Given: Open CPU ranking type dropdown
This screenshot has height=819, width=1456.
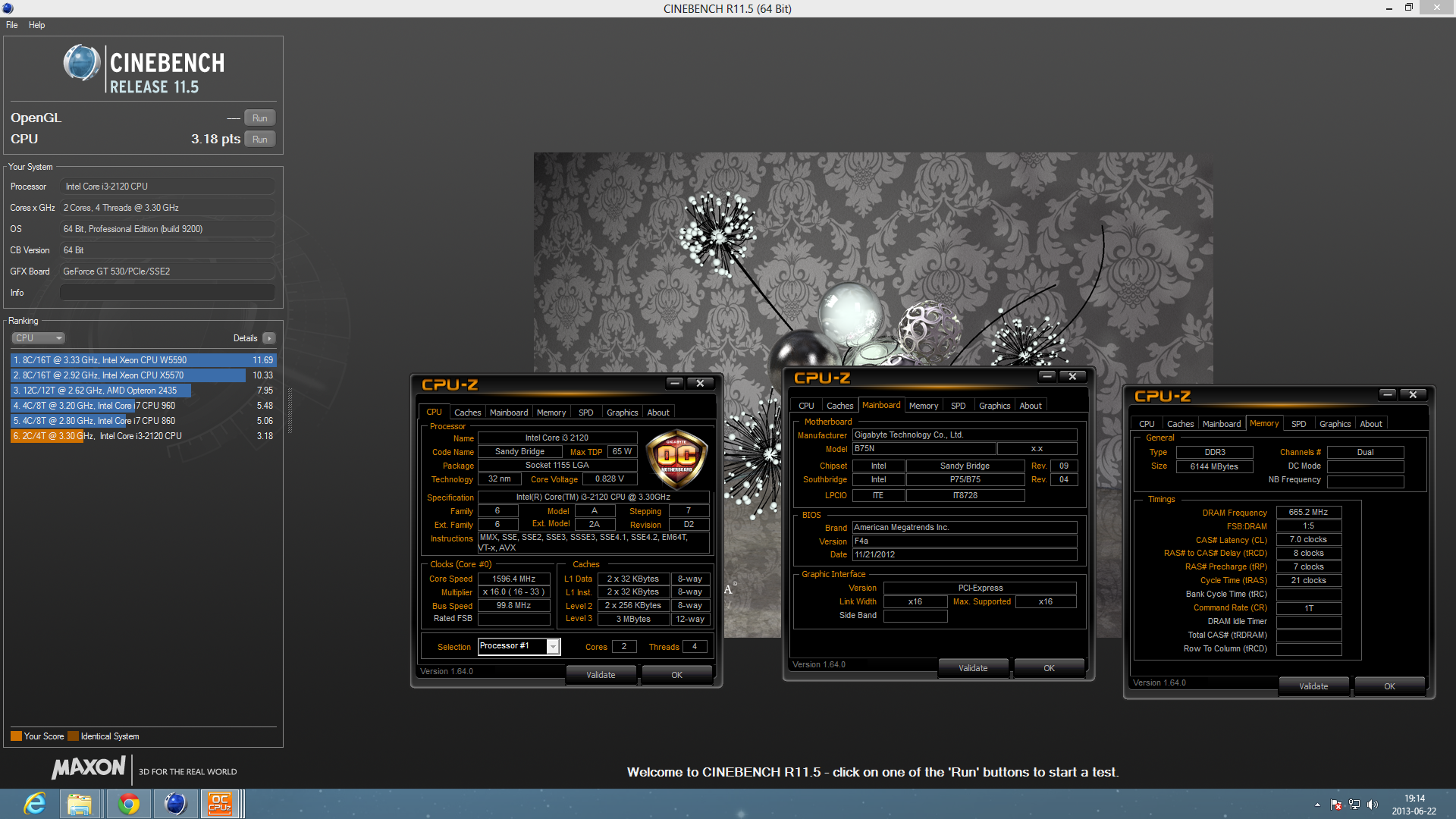Looking at the screenshot, I should 38,338.
